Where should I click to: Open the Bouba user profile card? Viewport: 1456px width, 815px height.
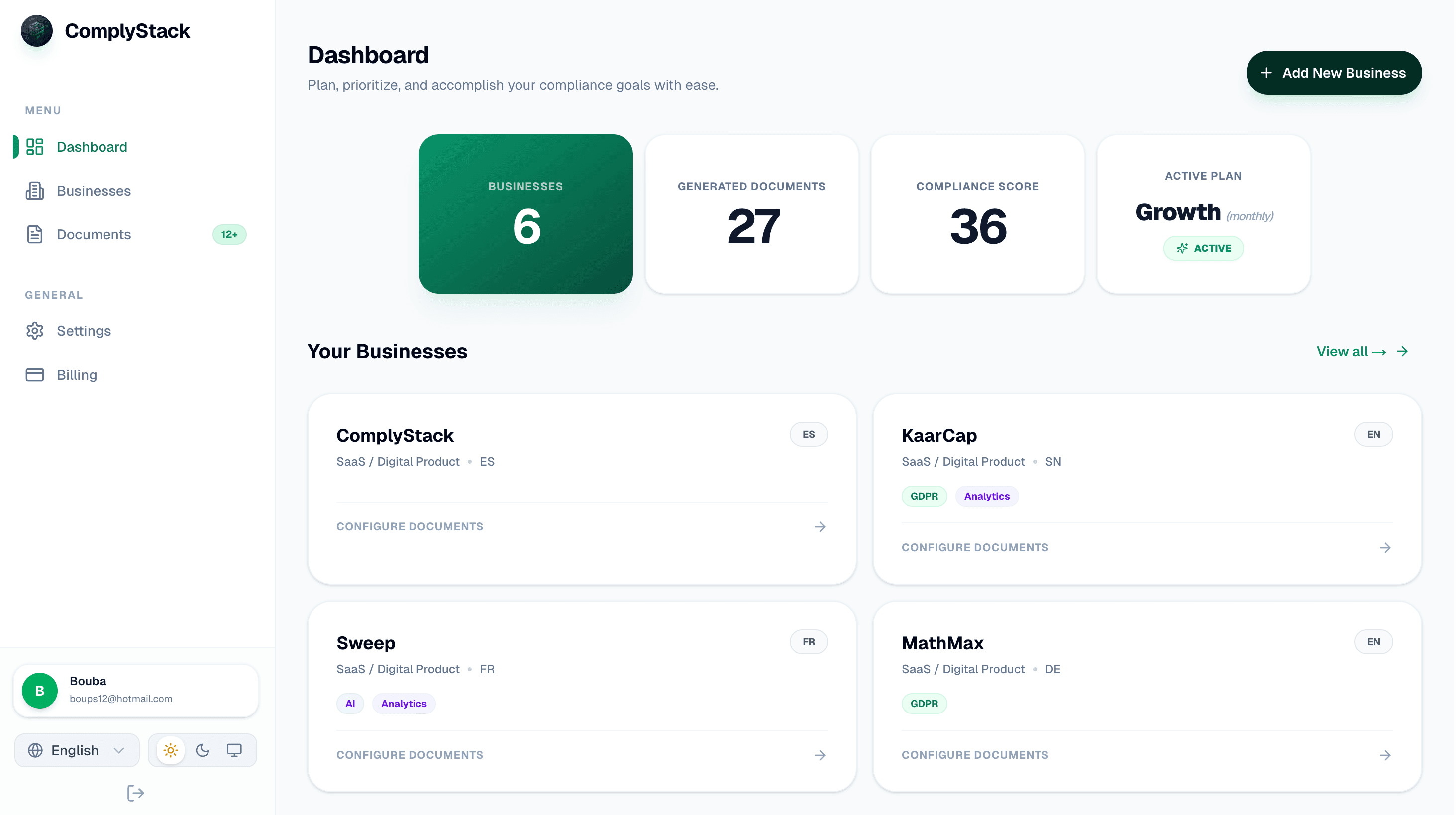click(135, 690)
